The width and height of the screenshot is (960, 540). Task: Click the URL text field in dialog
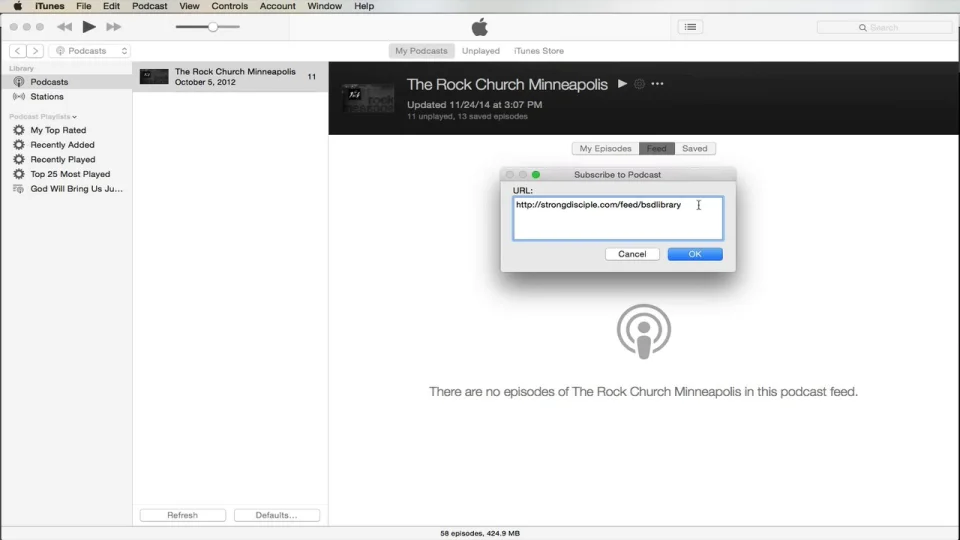(x=618, y=219)
